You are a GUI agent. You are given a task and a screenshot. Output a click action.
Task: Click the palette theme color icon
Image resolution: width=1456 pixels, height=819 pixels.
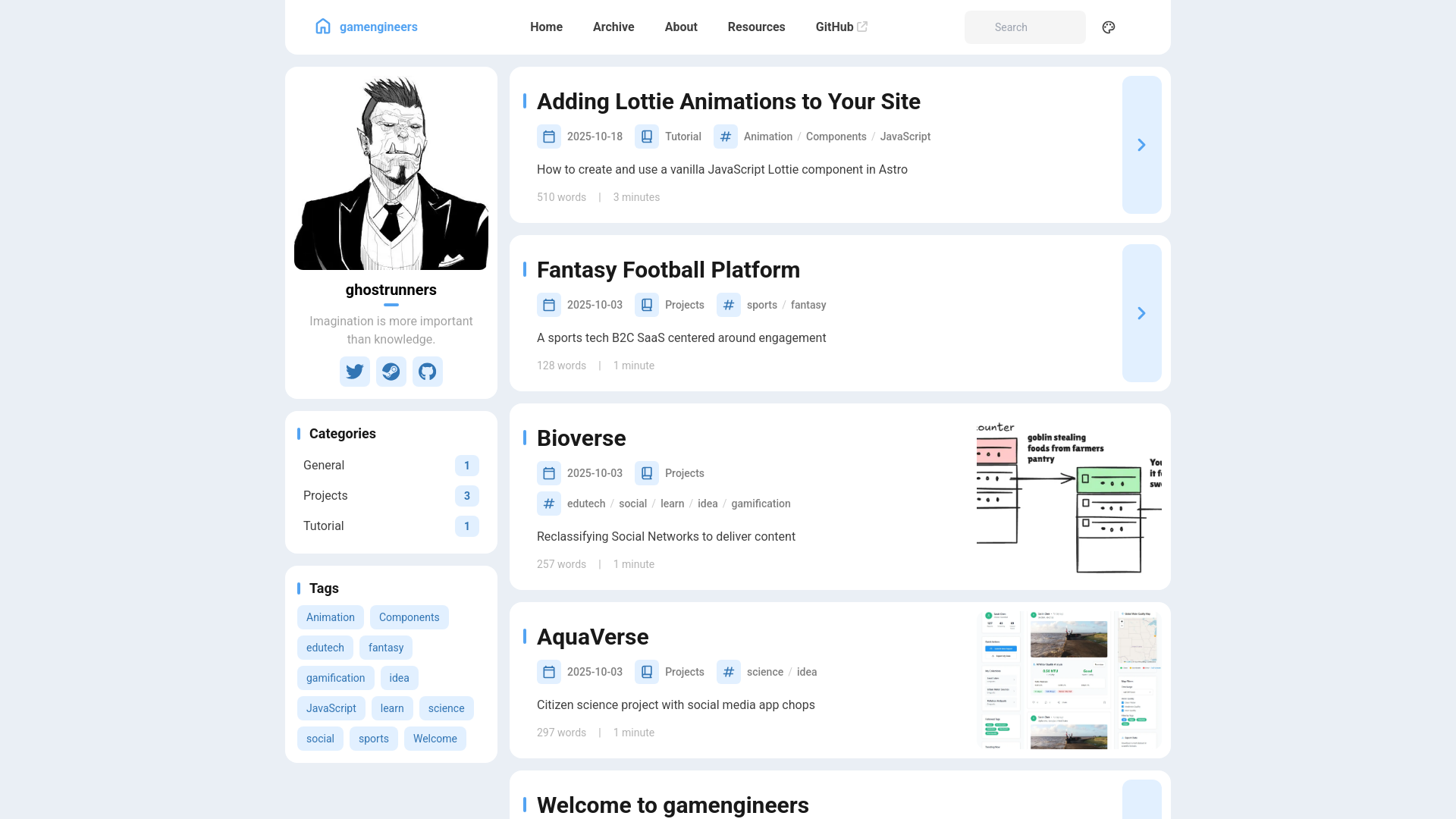point(1108,27)
